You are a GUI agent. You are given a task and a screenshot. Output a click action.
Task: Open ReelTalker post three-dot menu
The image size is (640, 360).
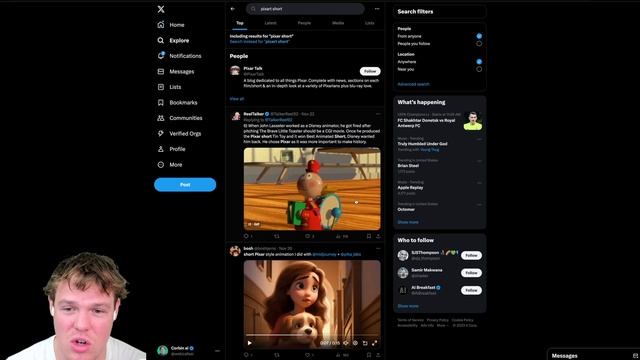coord(378,114)
